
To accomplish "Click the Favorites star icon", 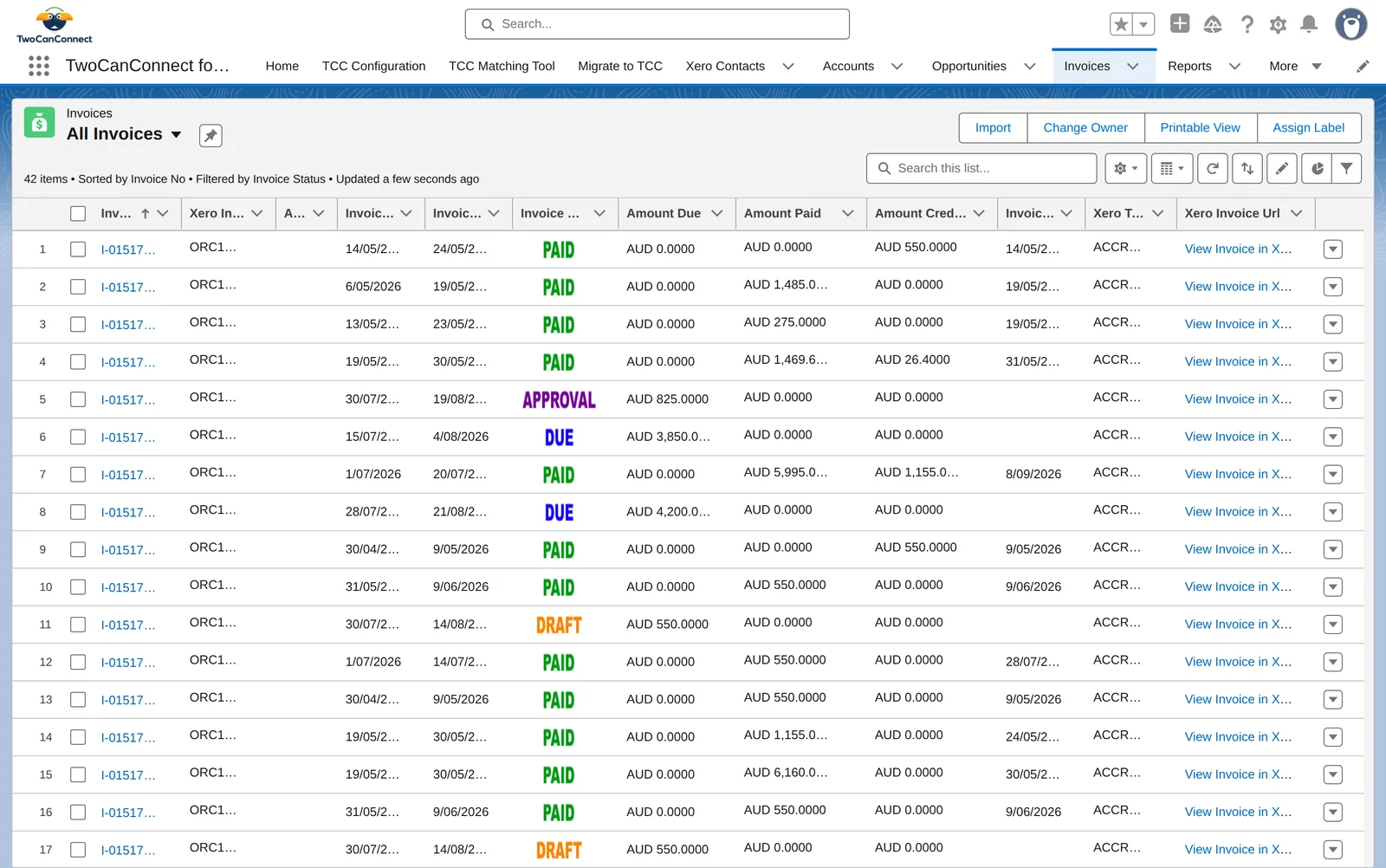I will [1122, 24].
